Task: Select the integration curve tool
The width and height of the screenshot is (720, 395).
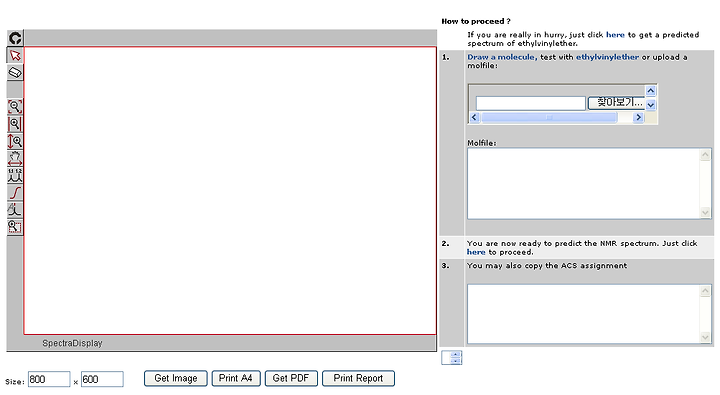Action: [15, 192]
